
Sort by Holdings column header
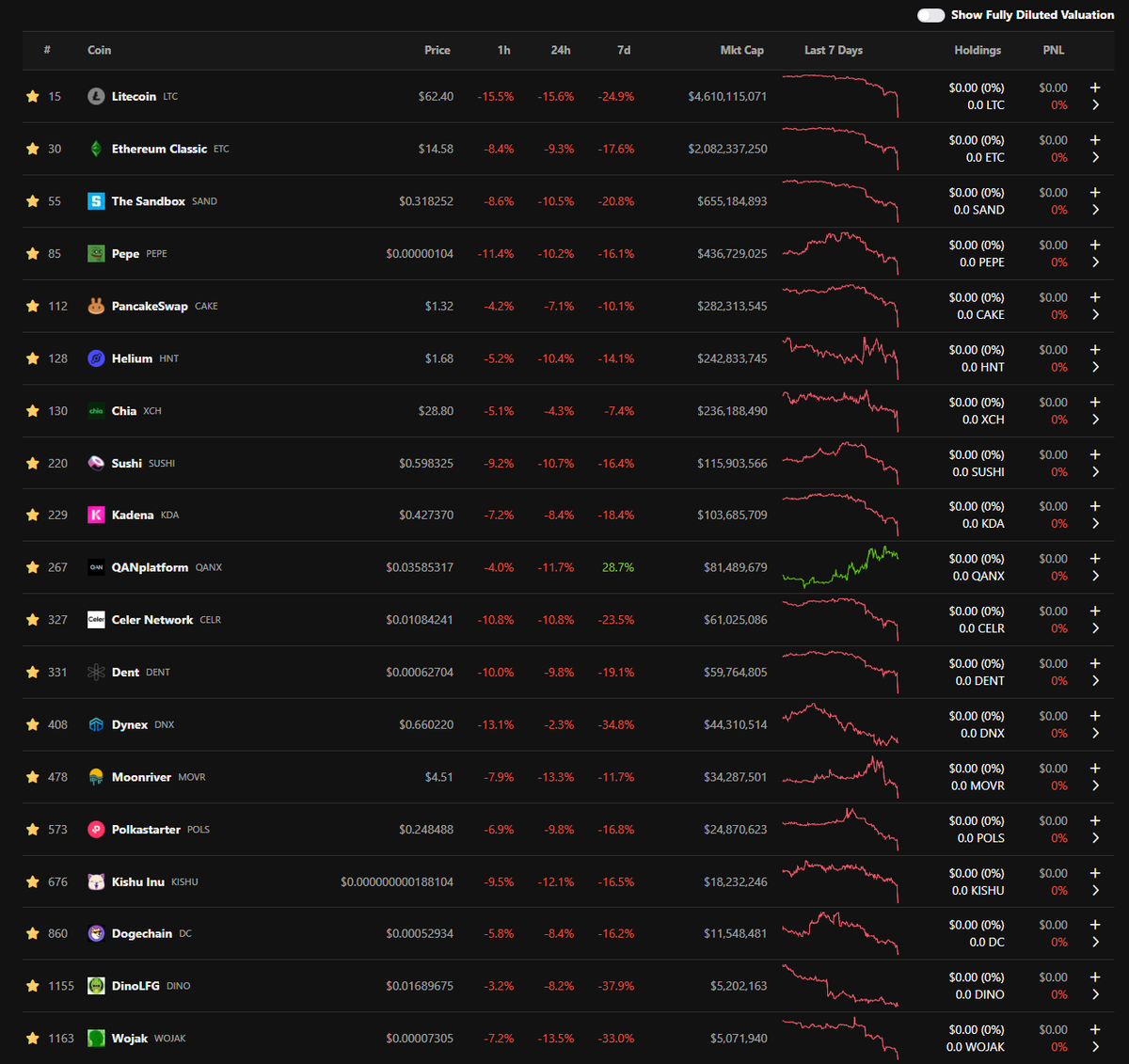(978, 50)
